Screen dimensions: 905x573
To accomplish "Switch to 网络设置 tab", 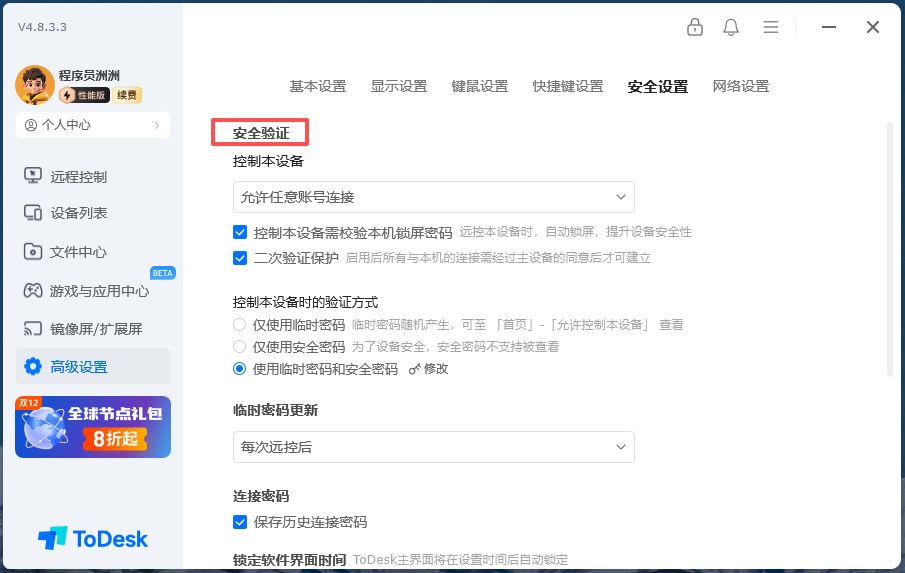I will (x=741, y=87).
